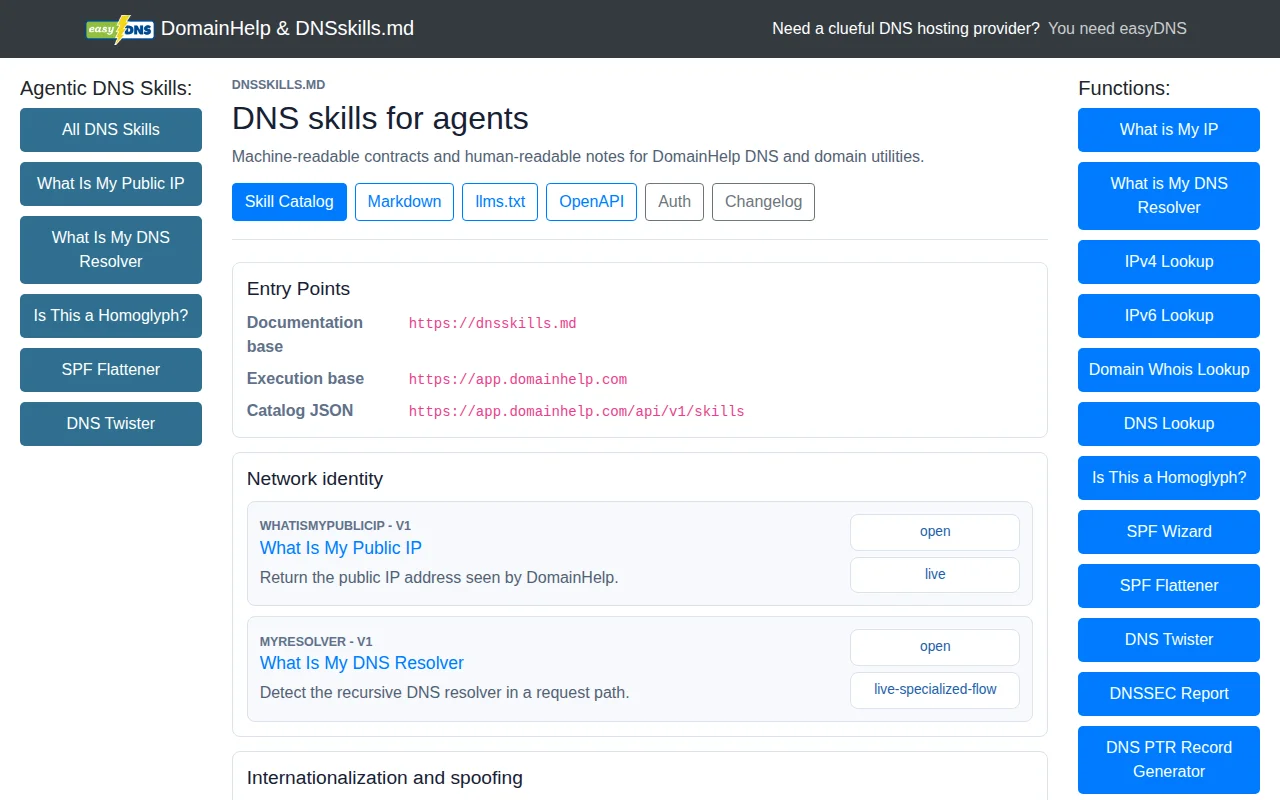Image resolution: width=1280 pixels, height=800 pixels.
Task: Open the What Is My DNS Resolver skill link
Action: click(x=362, y=663)
